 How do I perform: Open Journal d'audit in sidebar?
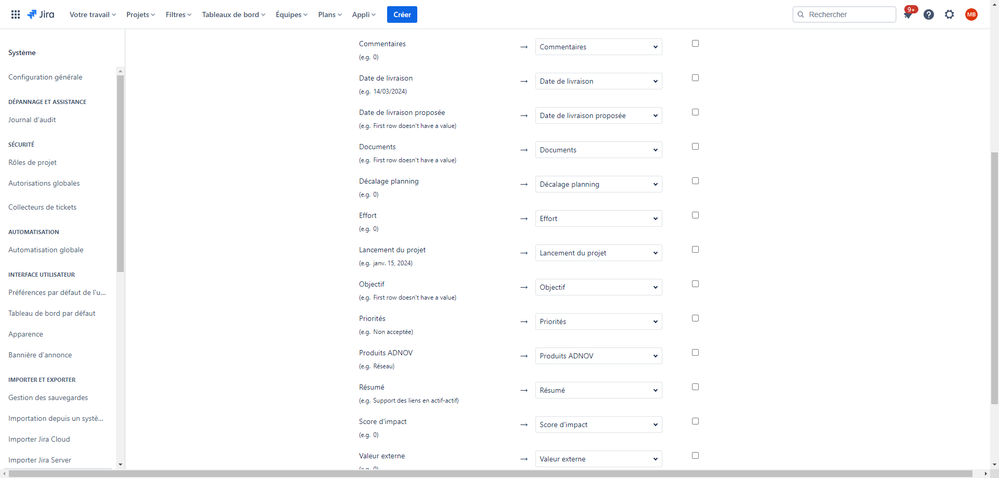(32, 119)
